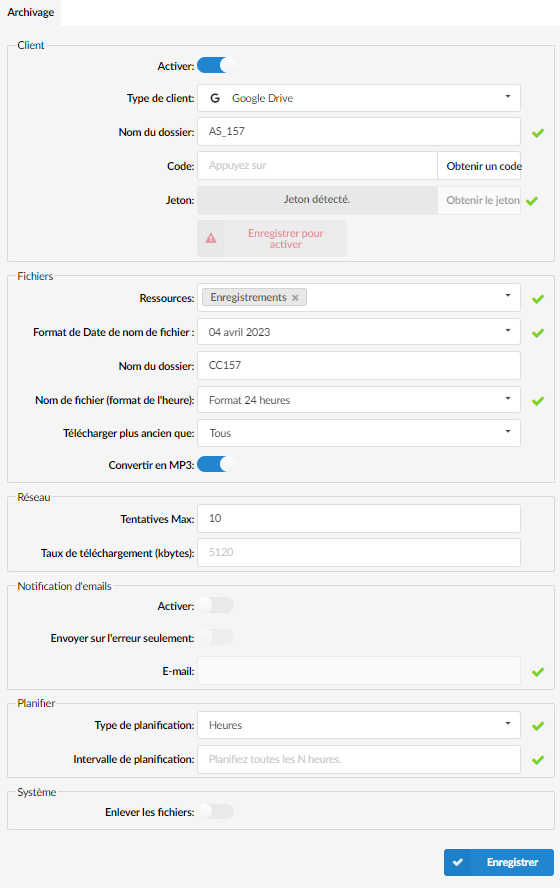560x888 pixels.
Task: Click the green checkmark beside Jeton field
Action: (x=532, y=201)
